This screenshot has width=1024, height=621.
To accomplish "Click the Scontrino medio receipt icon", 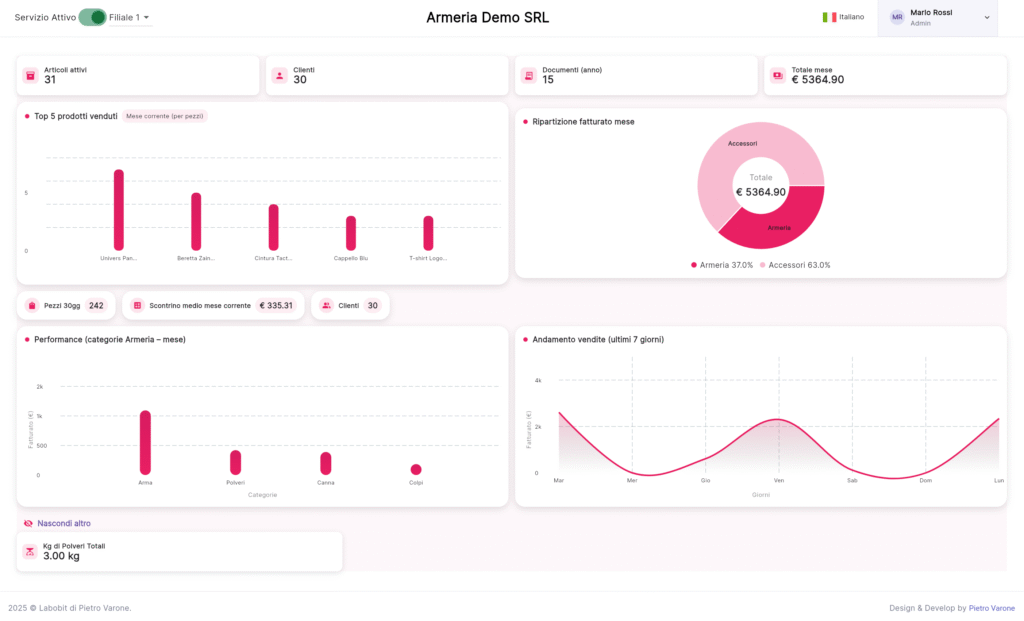I will pos(136,305).
